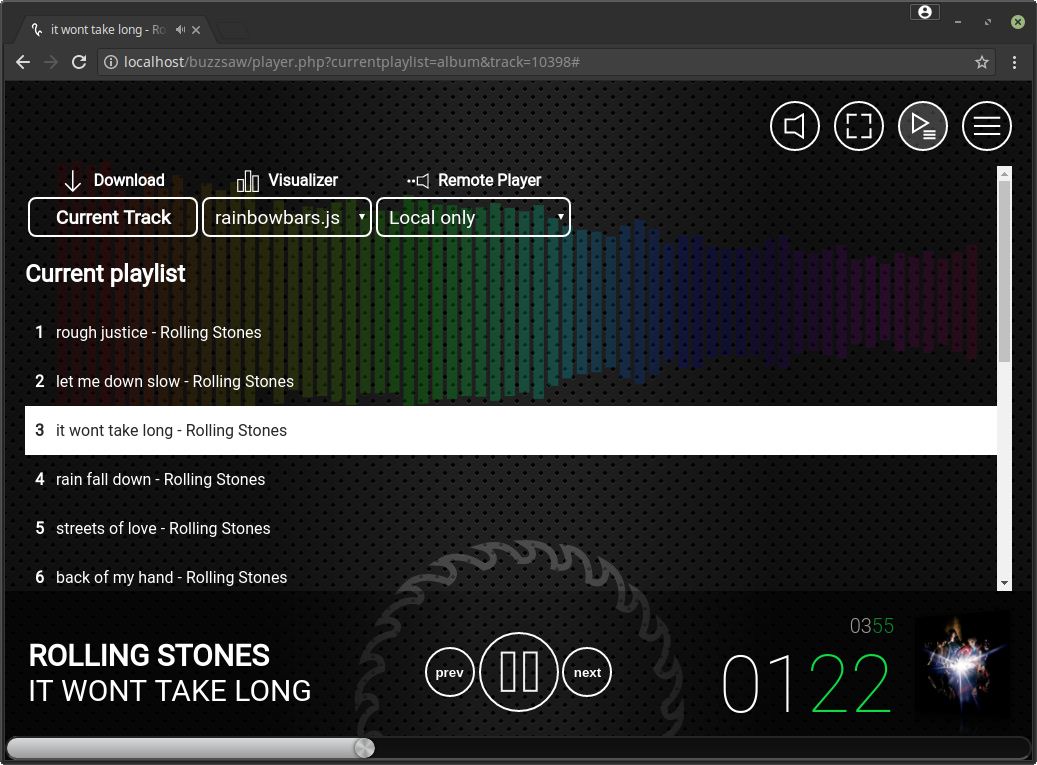The image size is (1037, 765).
Task: Click the browser forward arrow
Action: (x=51, y=62)
